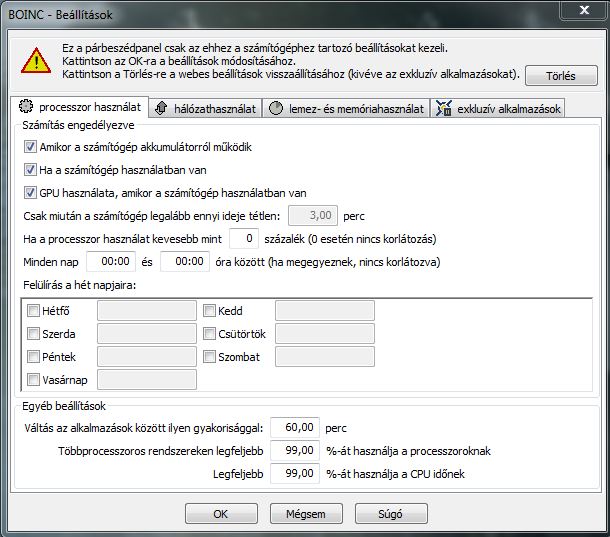Click the Péntek time range field
Image resolution: width=610 pixels, height=537 pixels.
[147, 356]
